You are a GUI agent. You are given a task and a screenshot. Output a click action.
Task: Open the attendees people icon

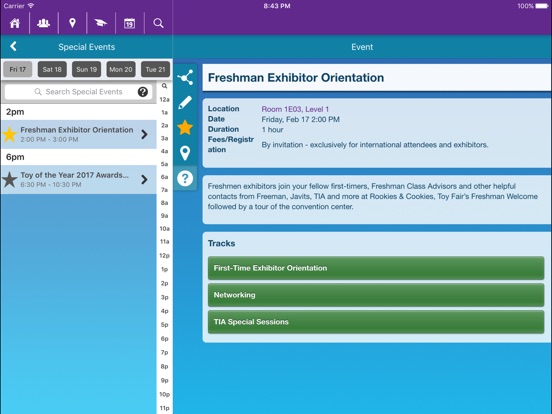tap(44, 23)
